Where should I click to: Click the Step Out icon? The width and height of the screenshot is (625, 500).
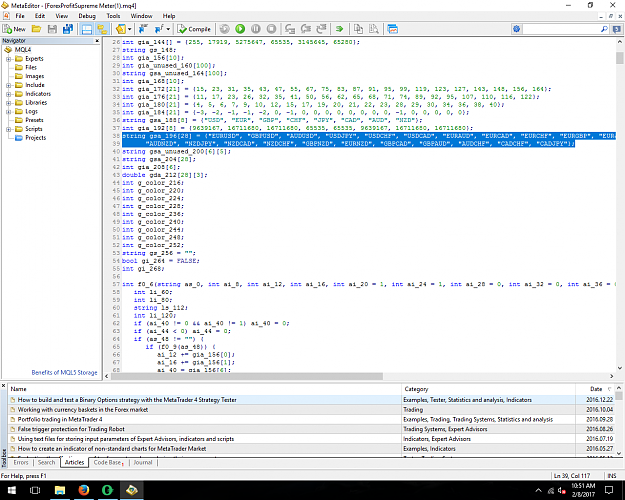(321, 29)
